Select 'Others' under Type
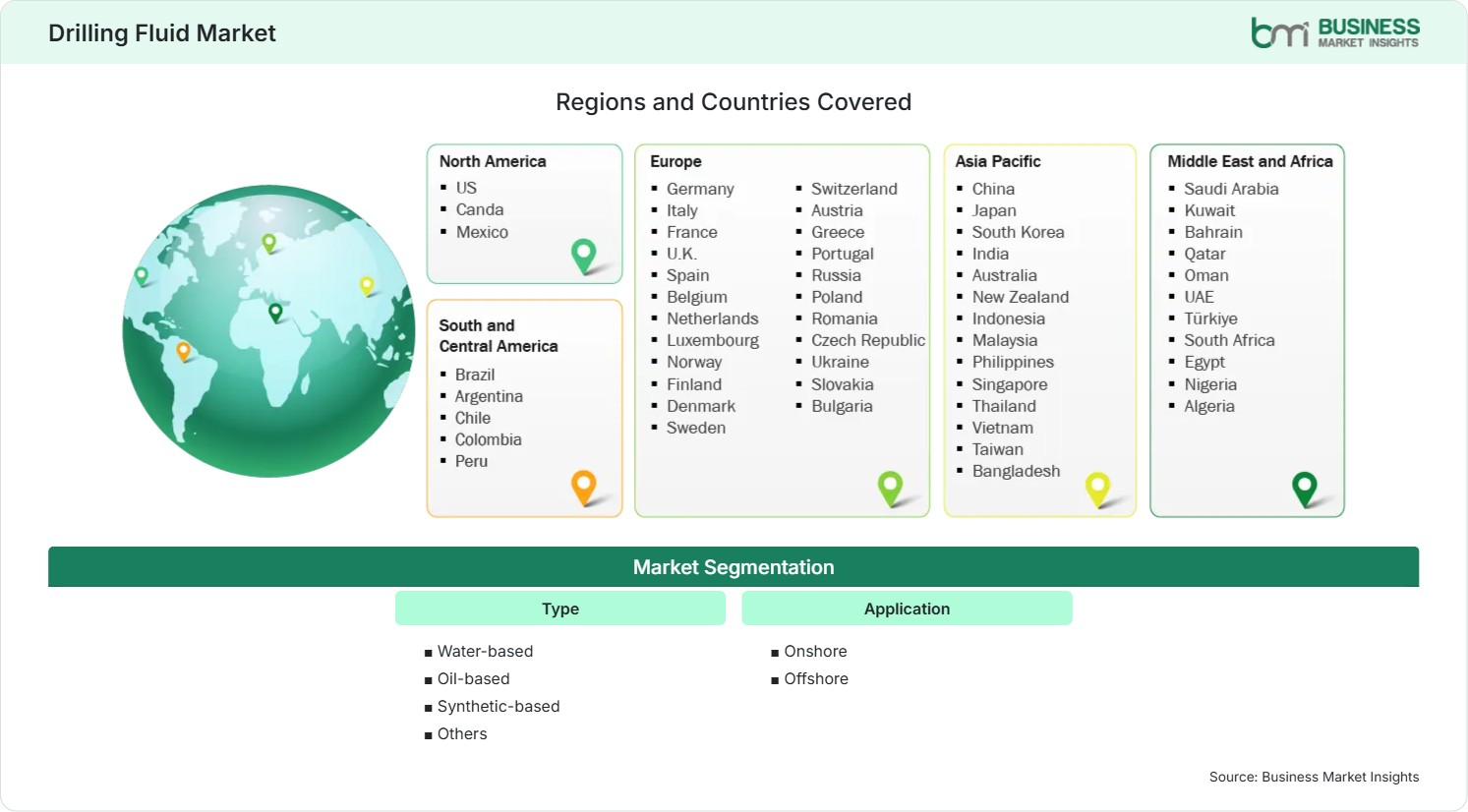Screen dimensions: 1468x812 [462, 733]
